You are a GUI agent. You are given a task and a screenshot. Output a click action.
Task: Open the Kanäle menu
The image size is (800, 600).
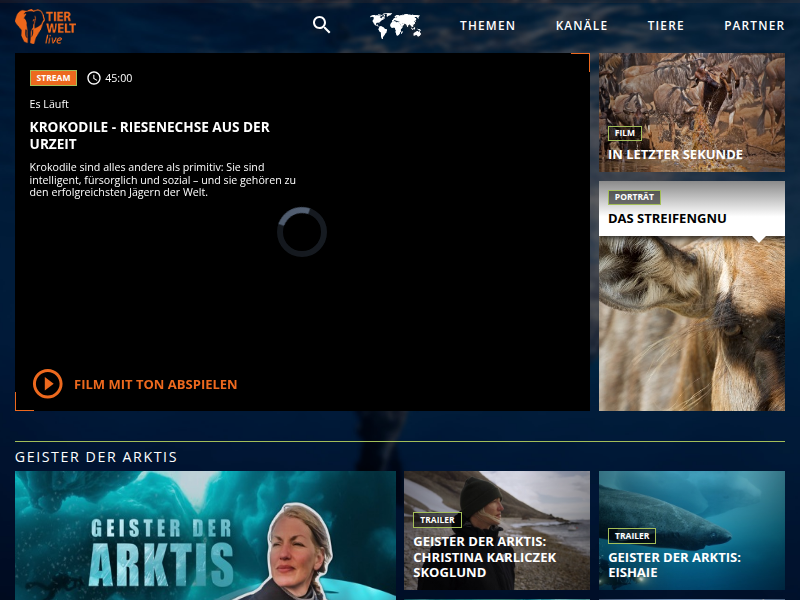coord(581,26)
